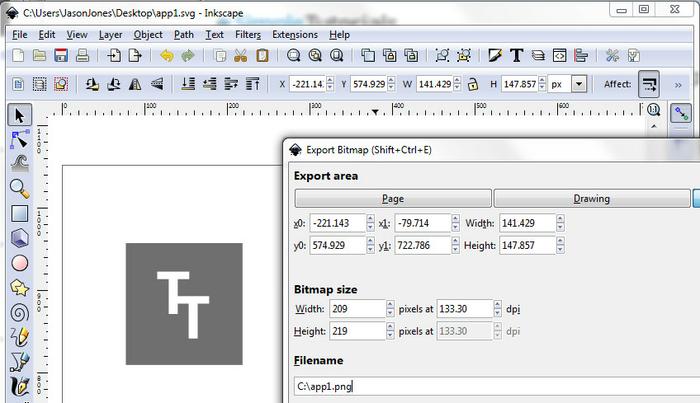Select the Pencil freehand tool
Screen dimensions: 700x403
click(19, 337)
